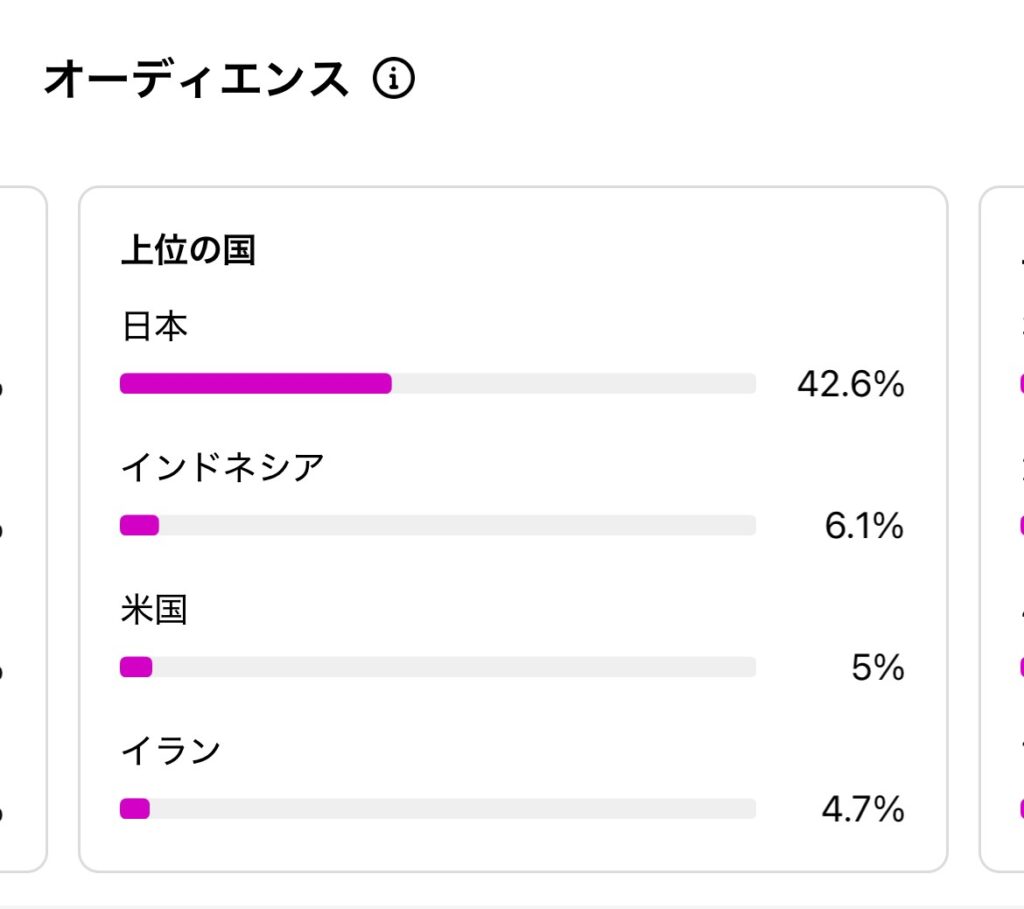Select the 日本 country label

pyautogui.click(x=155, y=326)
